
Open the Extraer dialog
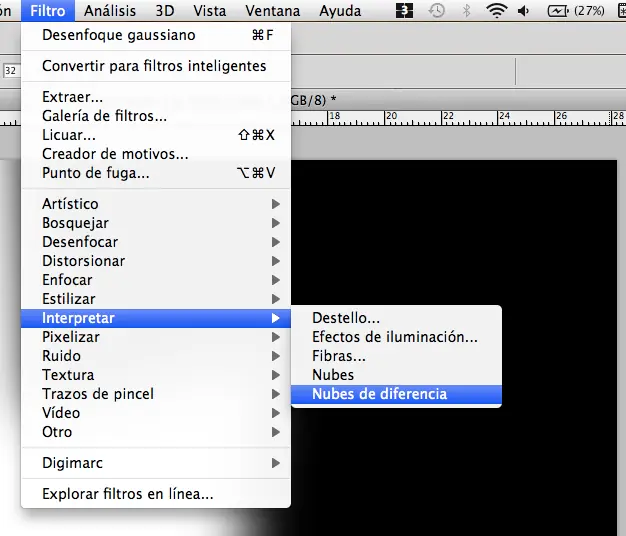(156, 97)
